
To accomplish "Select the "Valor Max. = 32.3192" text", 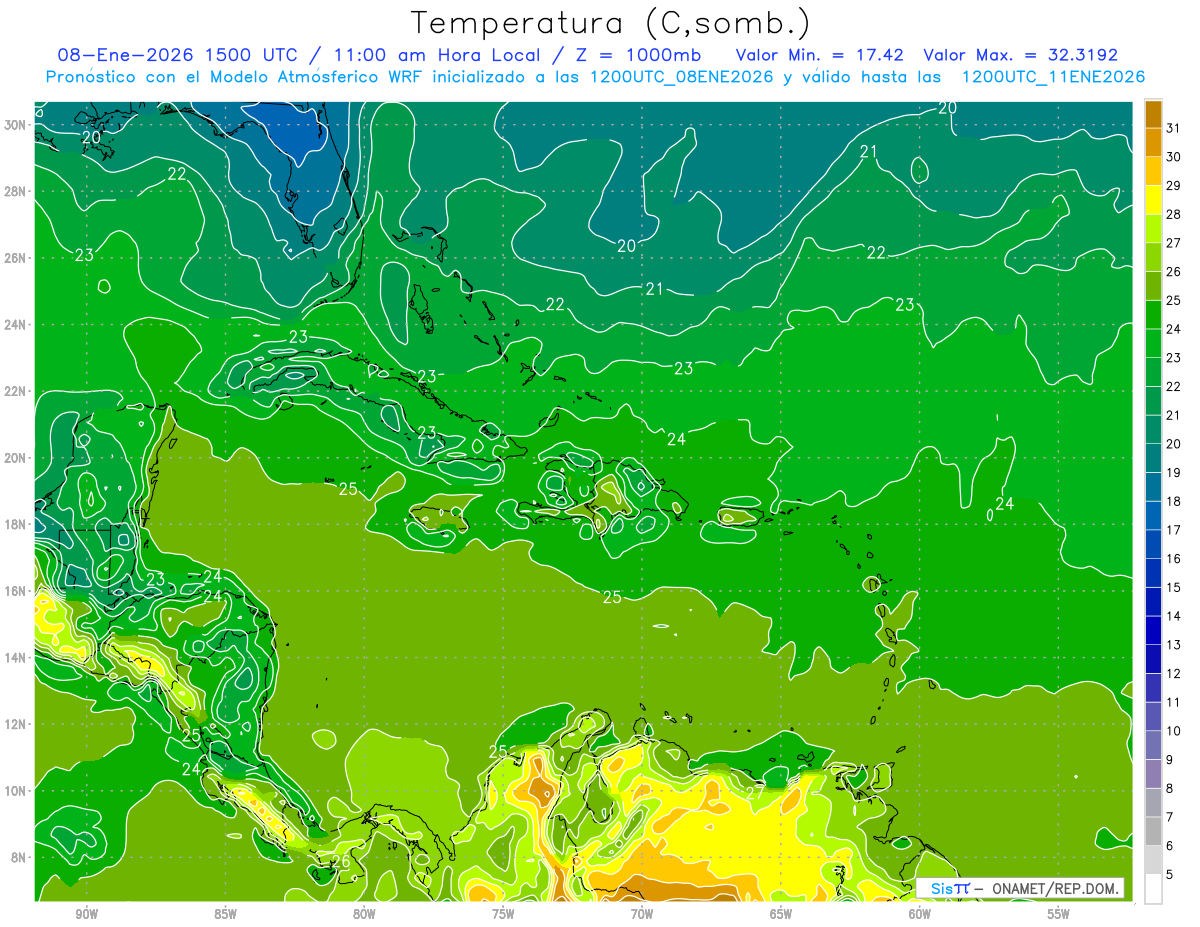I will (x=1021, y=55).
